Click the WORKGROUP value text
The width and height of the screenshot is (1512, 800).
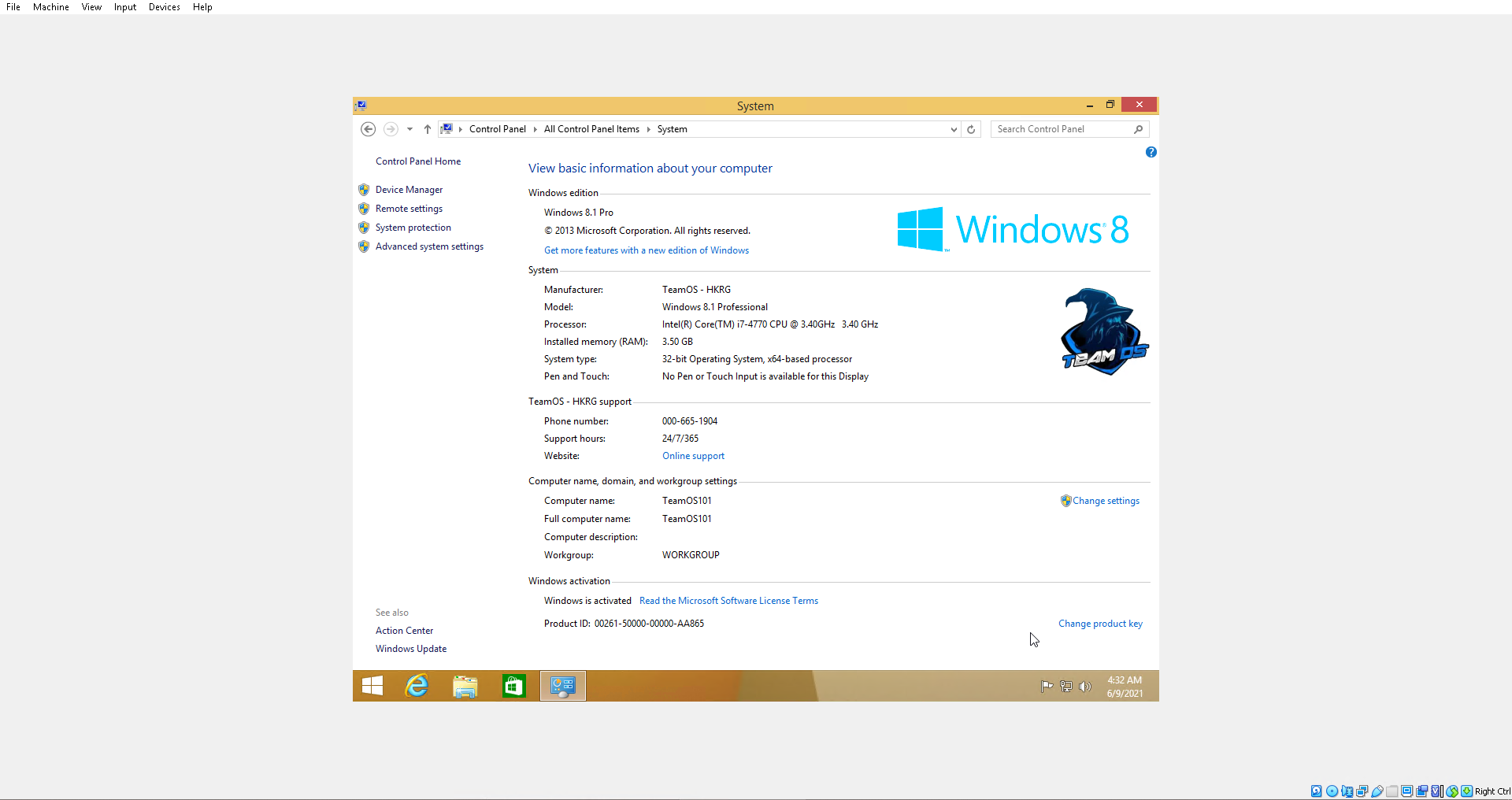pyautogui.click(x=691, y=555)
